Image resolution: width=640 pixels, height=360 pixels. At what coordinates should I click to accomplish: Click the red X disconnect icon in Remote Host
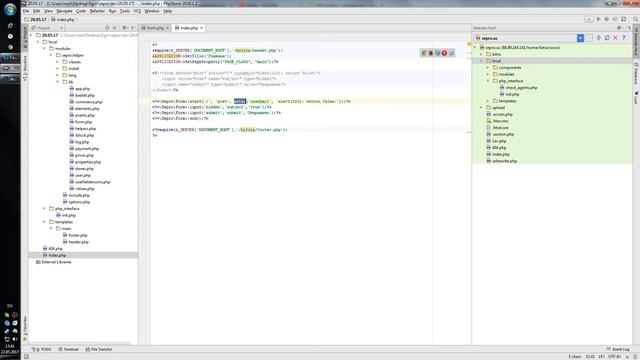pos(616,38)
